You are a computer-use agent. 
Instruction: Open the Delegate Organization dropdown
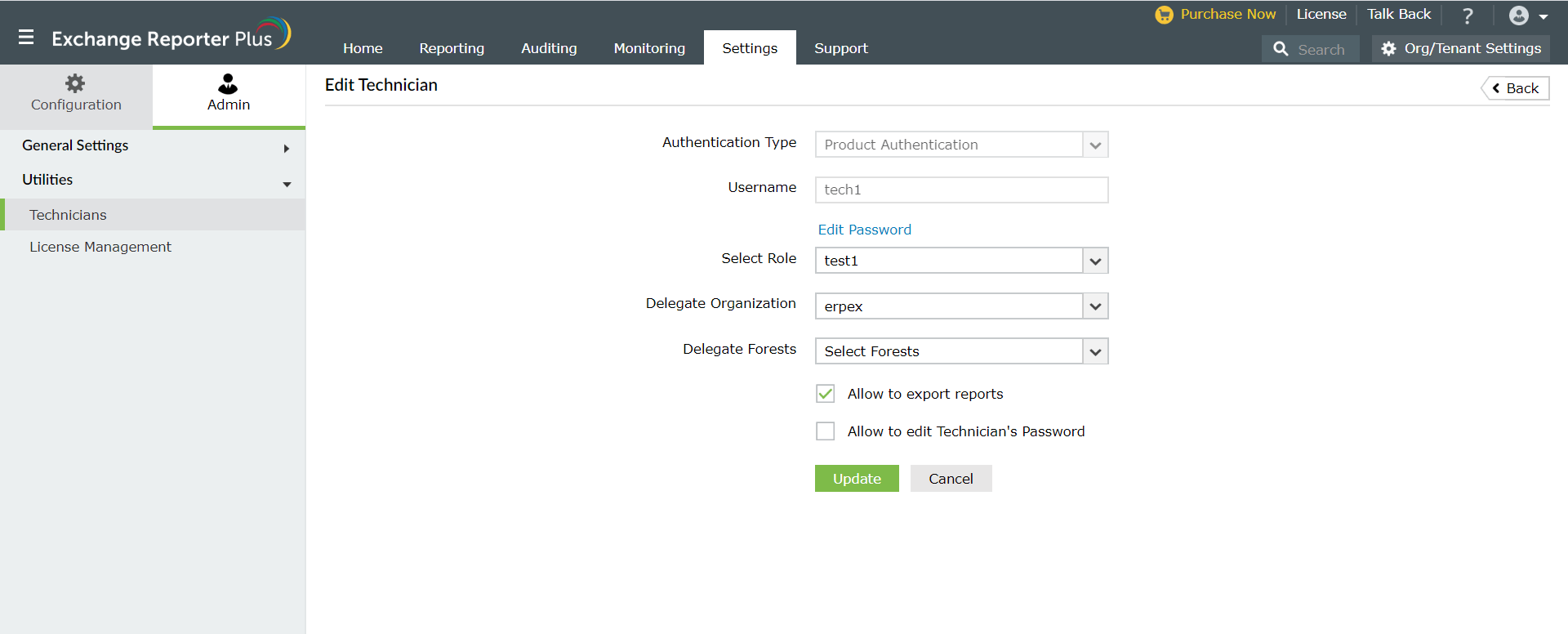coord(1095,306)
